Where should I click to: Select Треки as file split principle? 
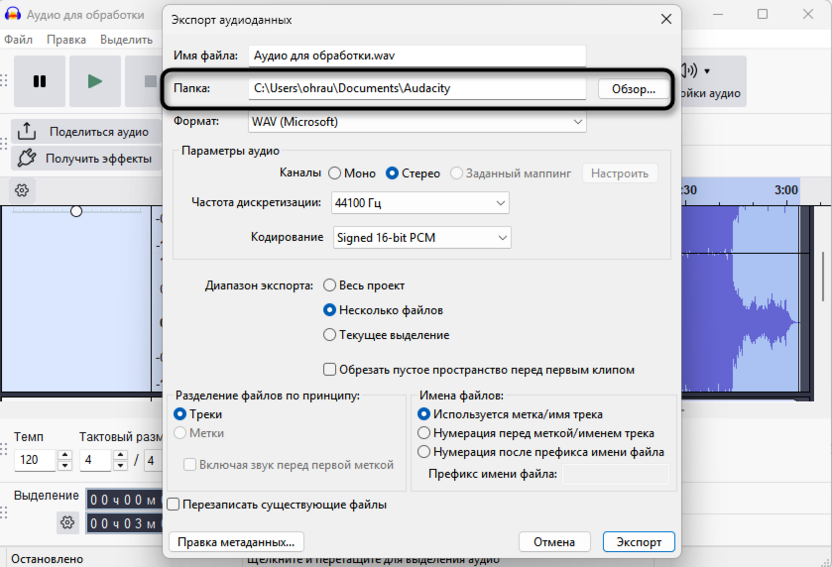180,414
